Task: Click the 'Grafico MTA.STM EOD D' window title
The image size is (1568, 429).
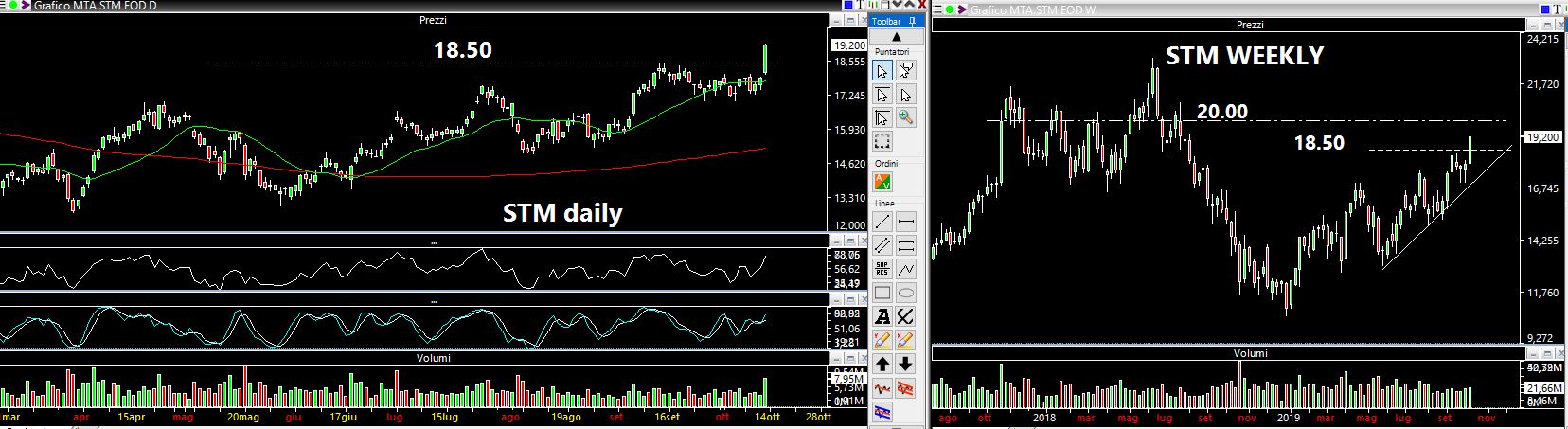Action: tap(96, 6)
